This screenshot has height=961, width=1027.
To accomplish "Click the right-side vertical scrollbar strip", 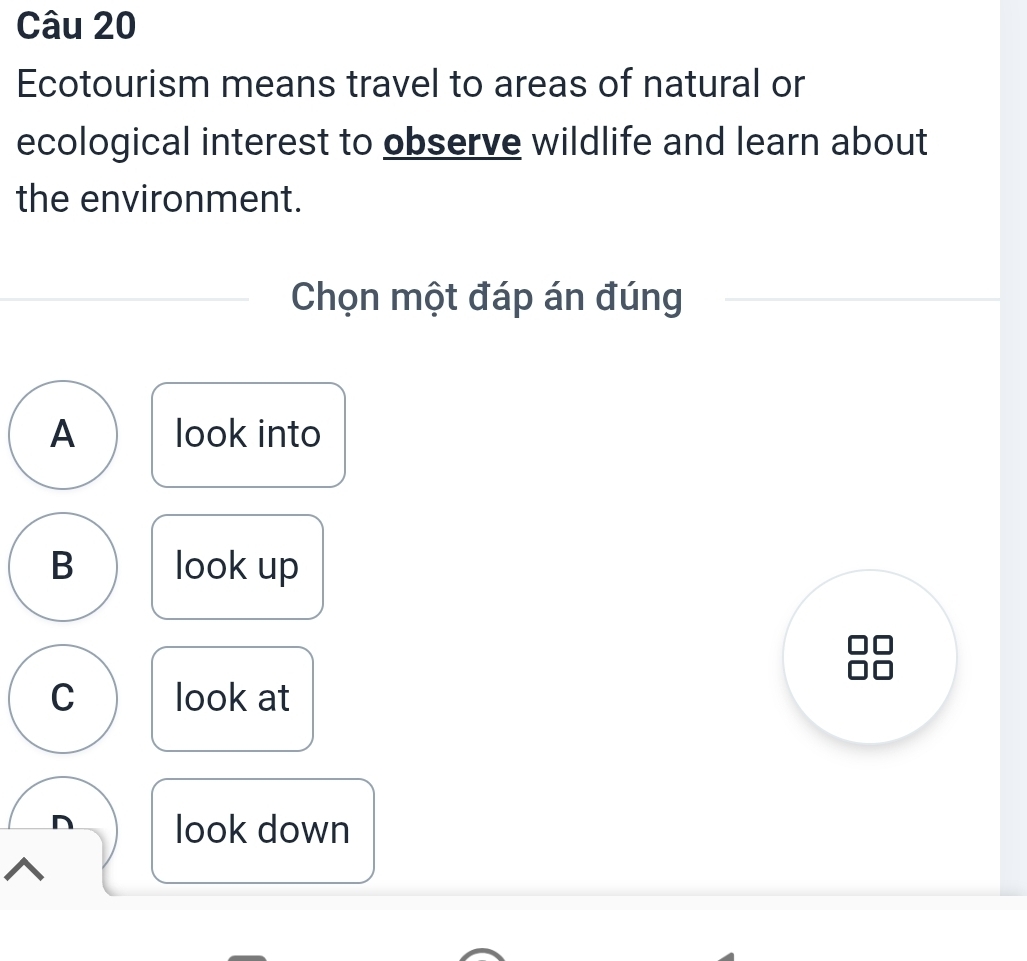I will (1013, 450).
